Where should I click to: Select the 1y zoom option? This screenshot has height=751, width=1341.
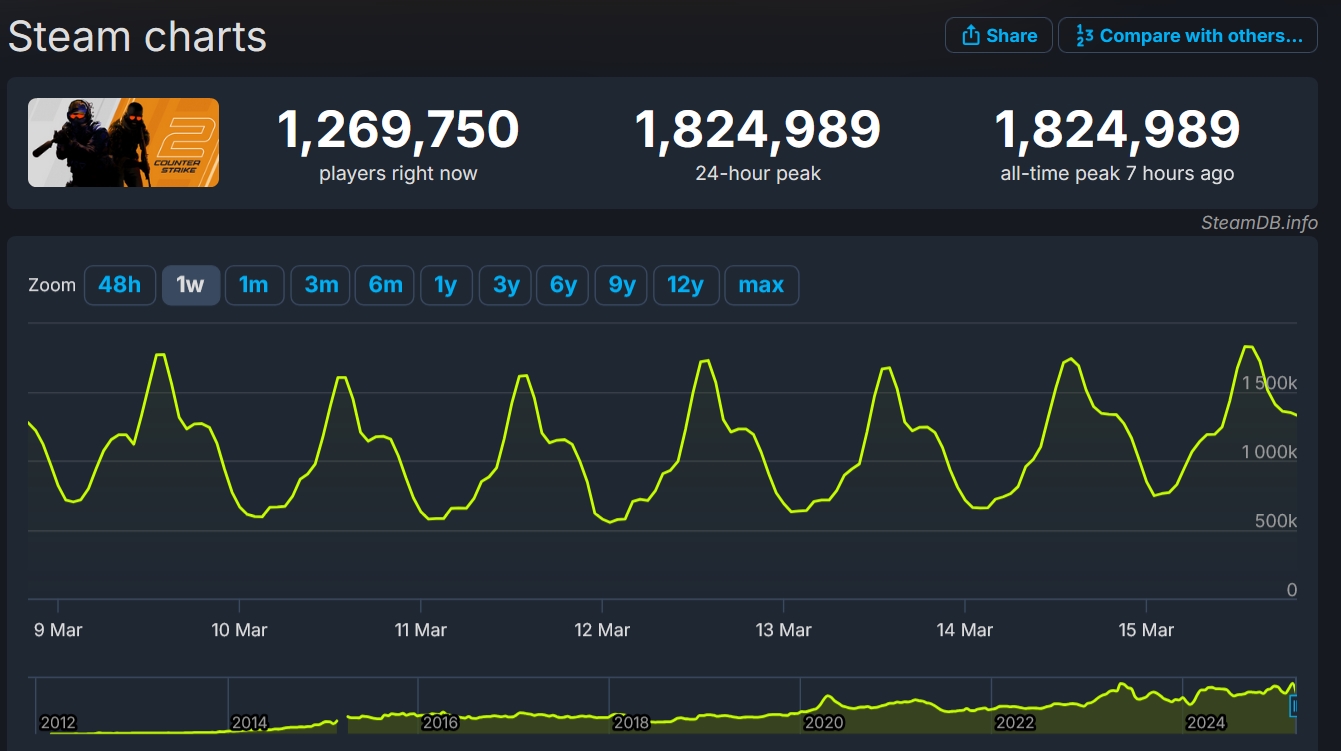point(446,285)
